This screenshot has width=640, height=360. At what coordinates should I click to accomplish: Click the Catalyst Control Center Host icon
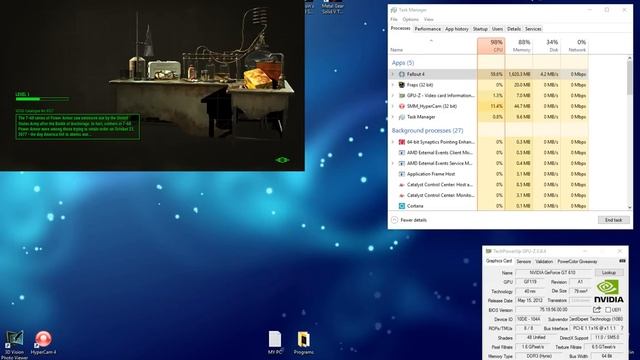[x=402, y=184]
